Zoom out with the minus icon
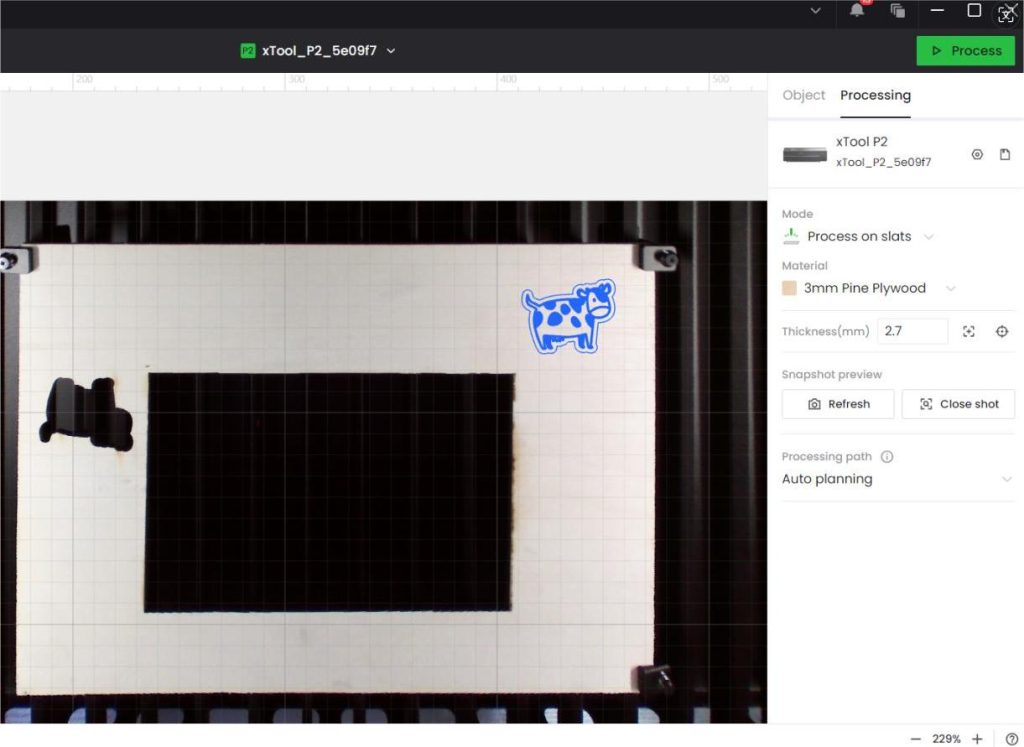This screenshot has height=747, width=1024. click(x=916, y=739)
